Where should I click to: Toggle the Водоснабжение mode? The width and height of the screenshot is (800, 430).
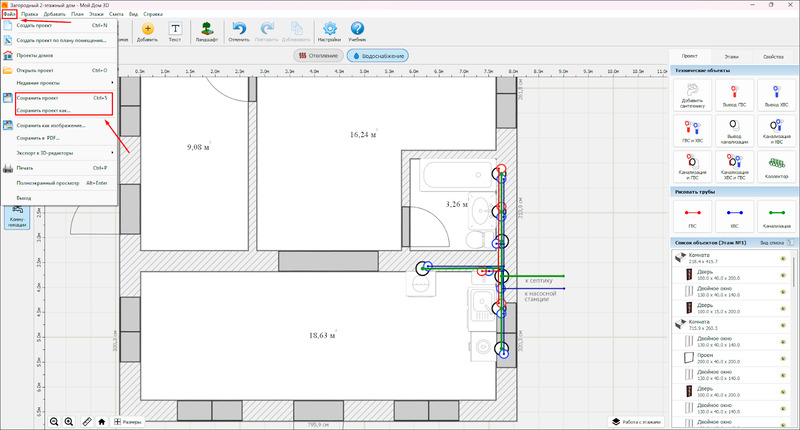click(x=379, y=56)
